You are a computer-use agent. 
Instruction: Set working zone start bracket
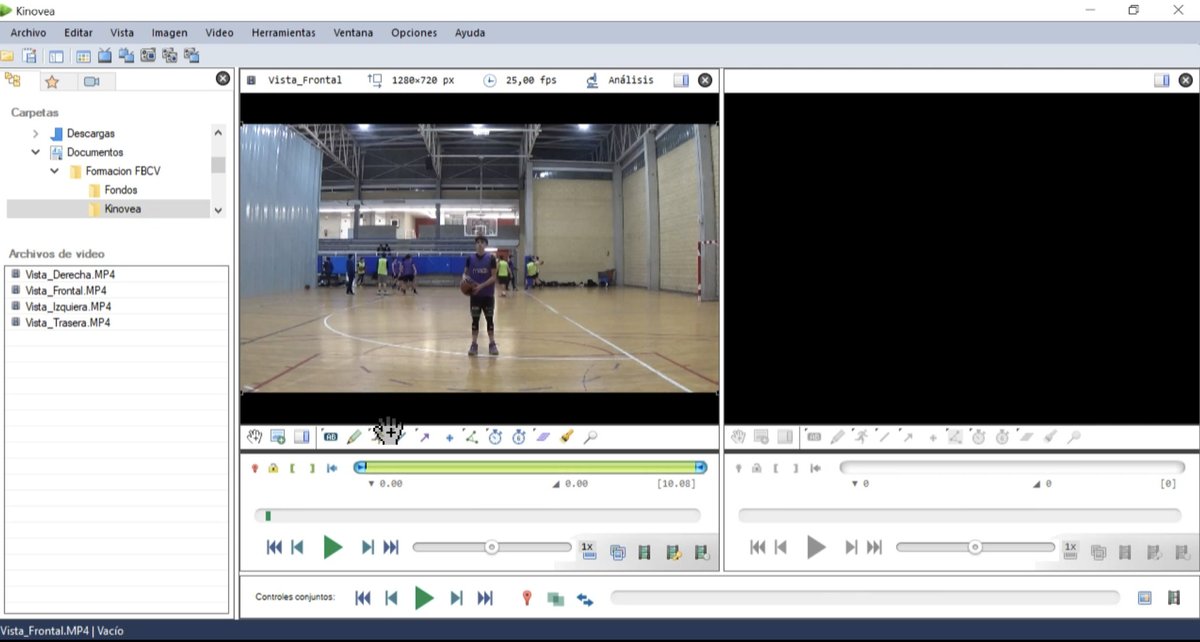click(293, 468)
